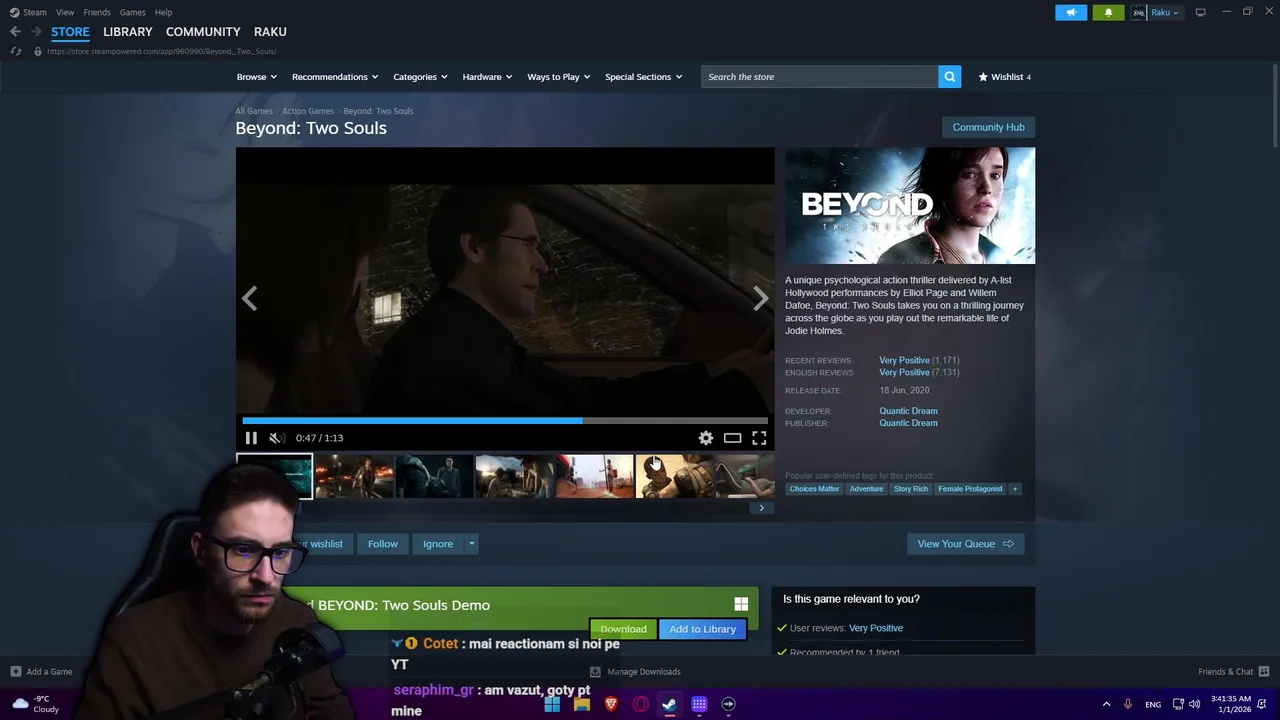Switch to the COMMUNITY tab
1280x720 pixels.
pyautogui.click(x=203, y=32)
